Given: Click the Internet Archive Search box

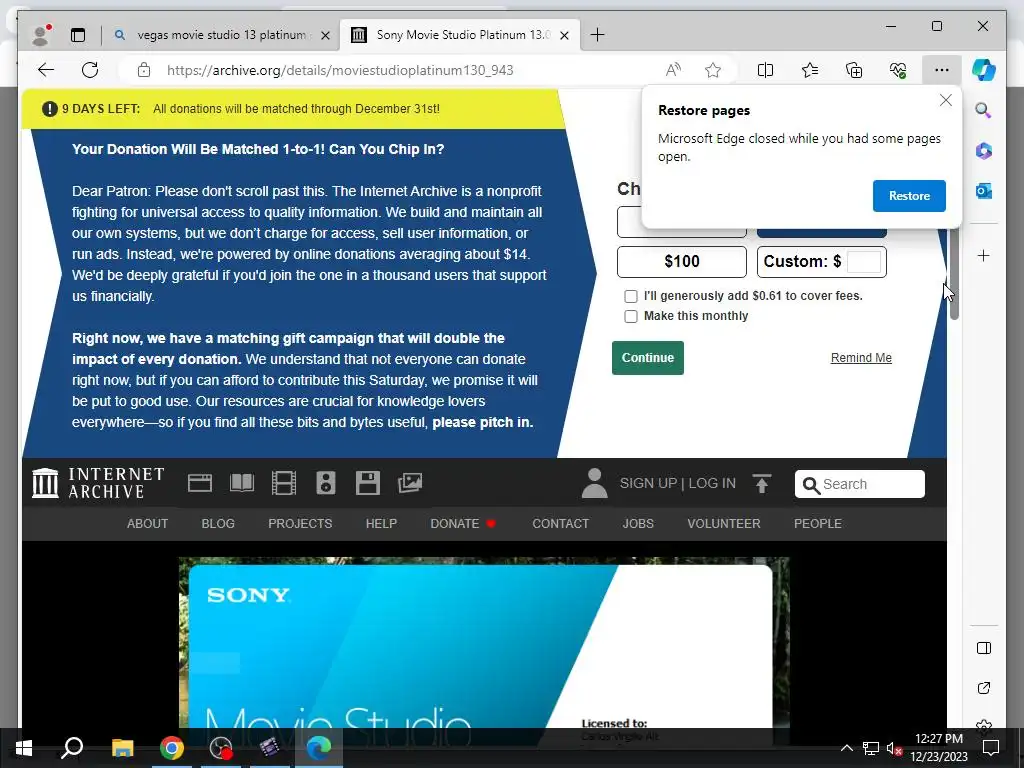Looking at the screenshot, I should tap(859, 484).
